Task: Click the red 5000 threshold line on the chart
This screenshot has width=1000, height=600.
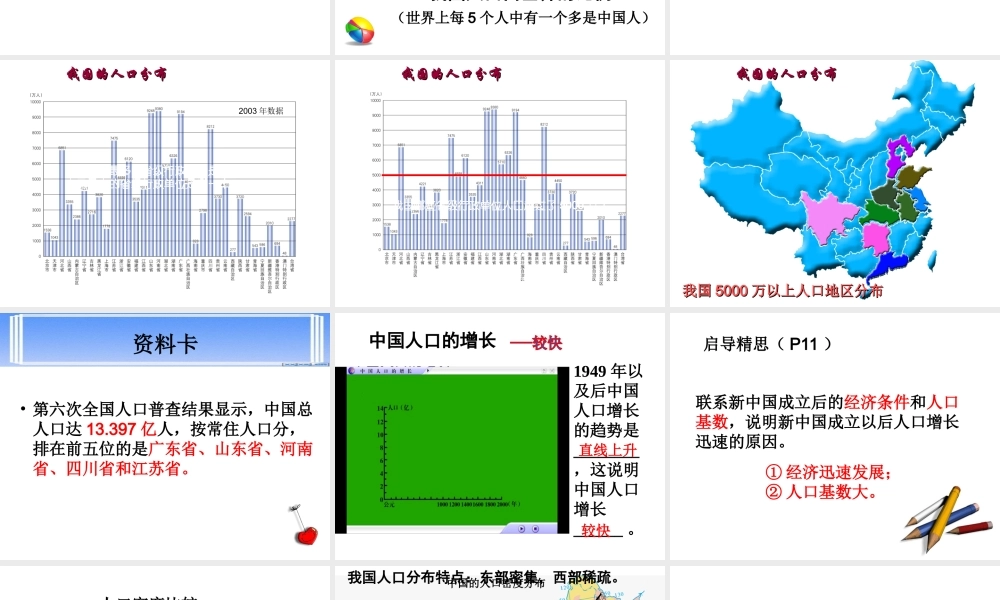Action: (x=504, y=175)
